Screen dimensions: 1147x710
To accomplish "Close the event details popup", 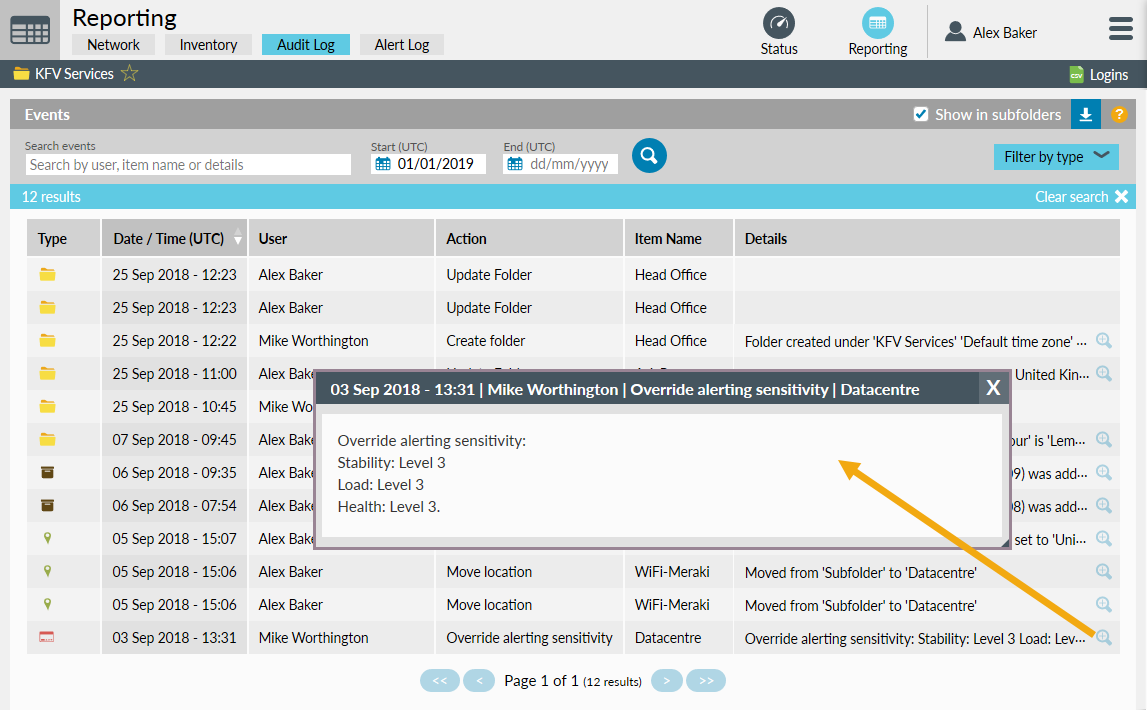I will 992,388.
